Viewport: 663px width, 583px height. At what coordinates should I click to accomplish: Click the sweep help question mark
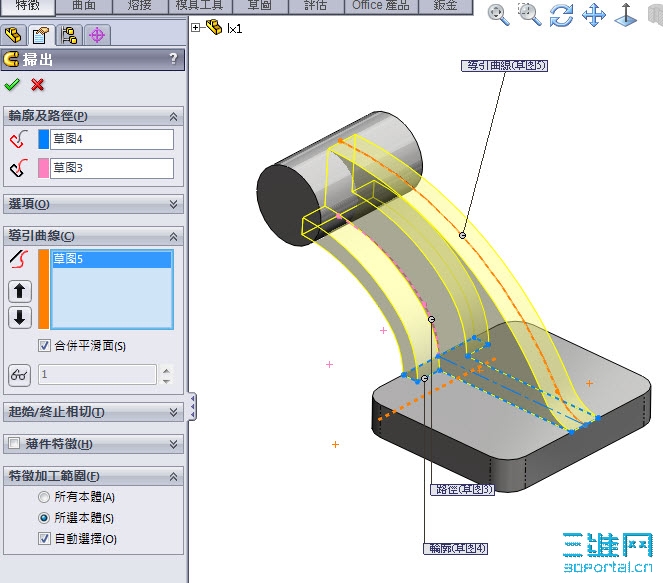(173, 58)
